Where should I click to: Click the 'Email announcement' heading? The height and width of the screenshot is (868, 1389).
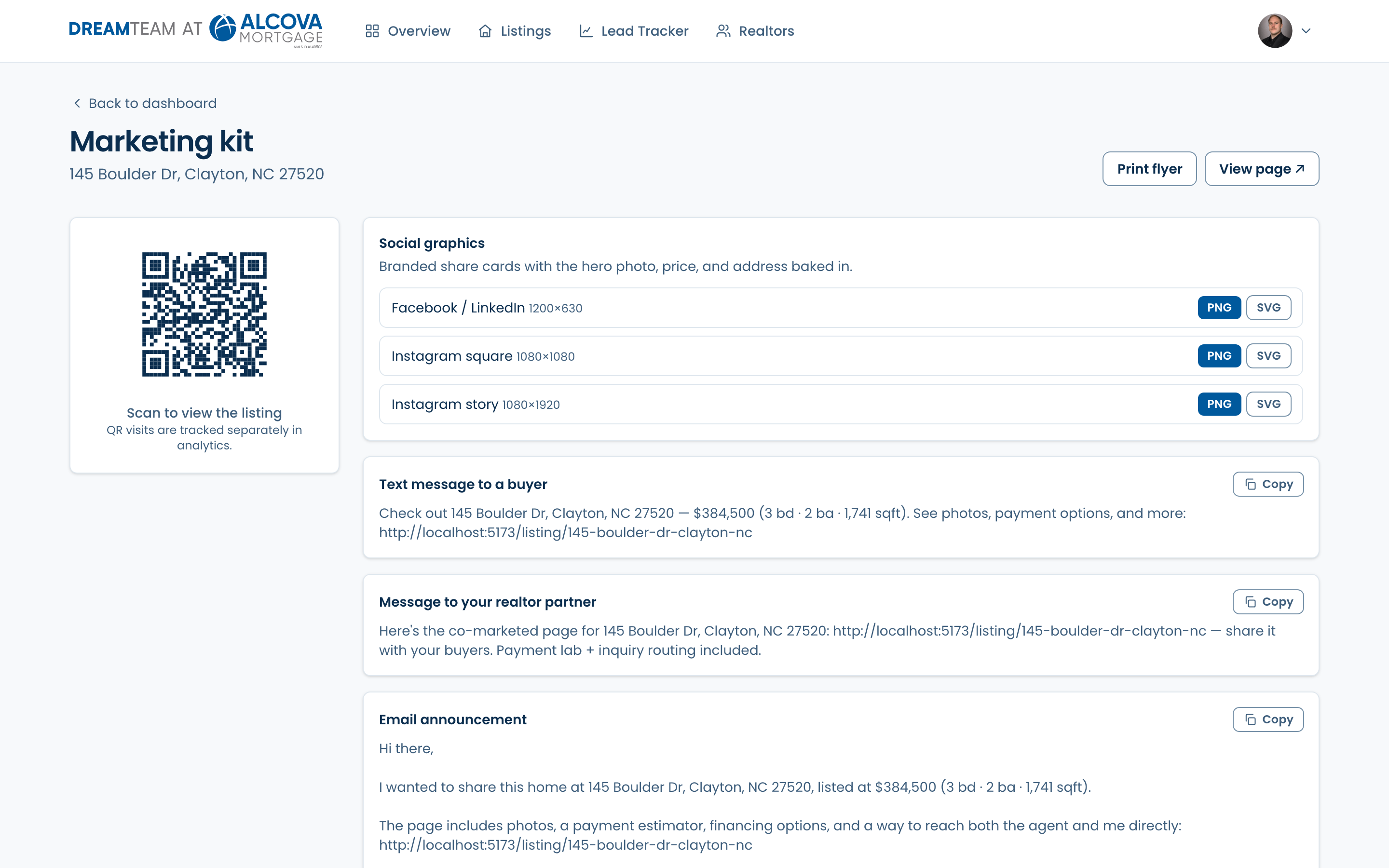(452, 720)
